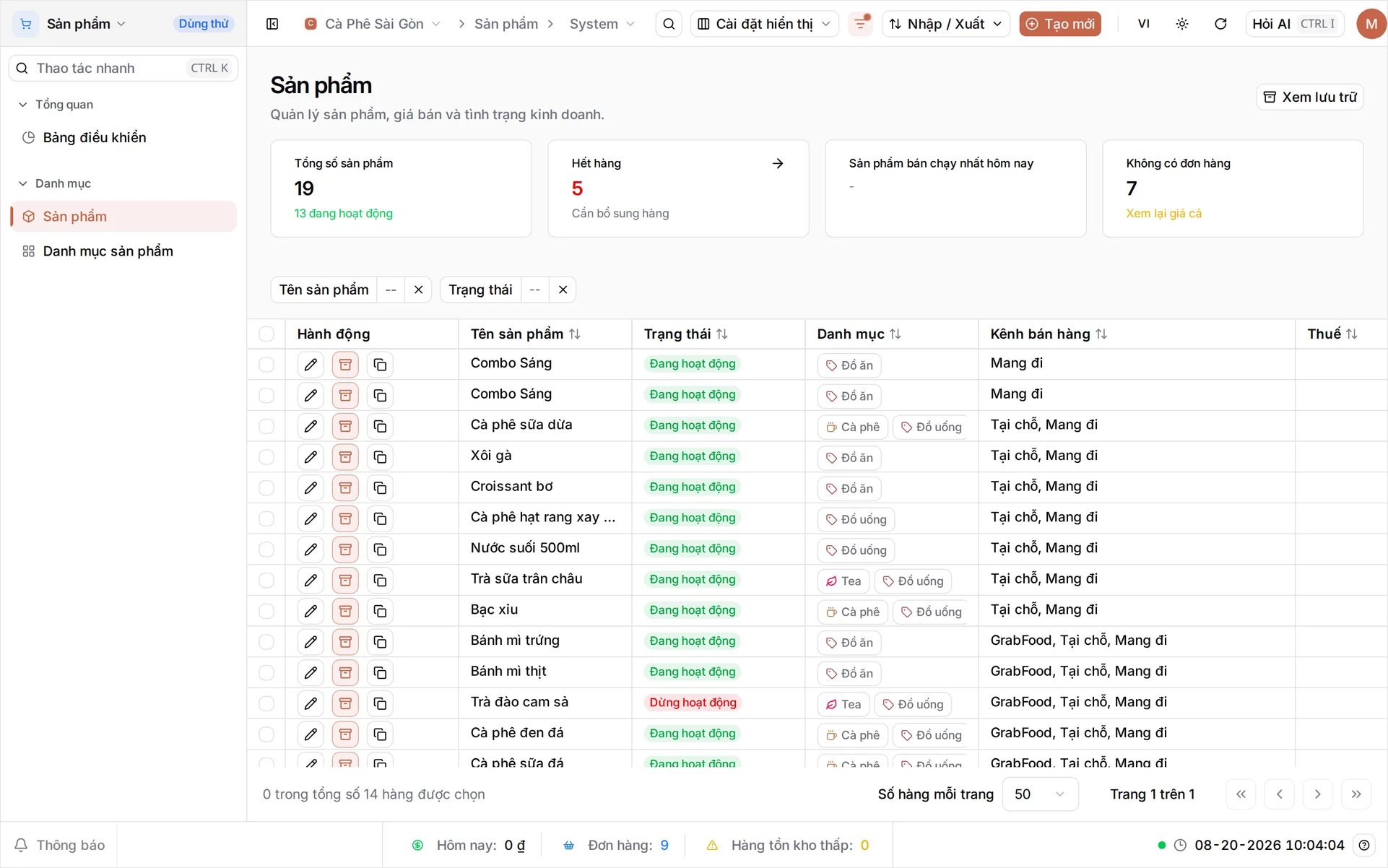The height and width of the screenshot is (868, 1388).
Task: Open the search magnifier icon in the top bar
Action: pyautogui.click(x=669, y=24)
